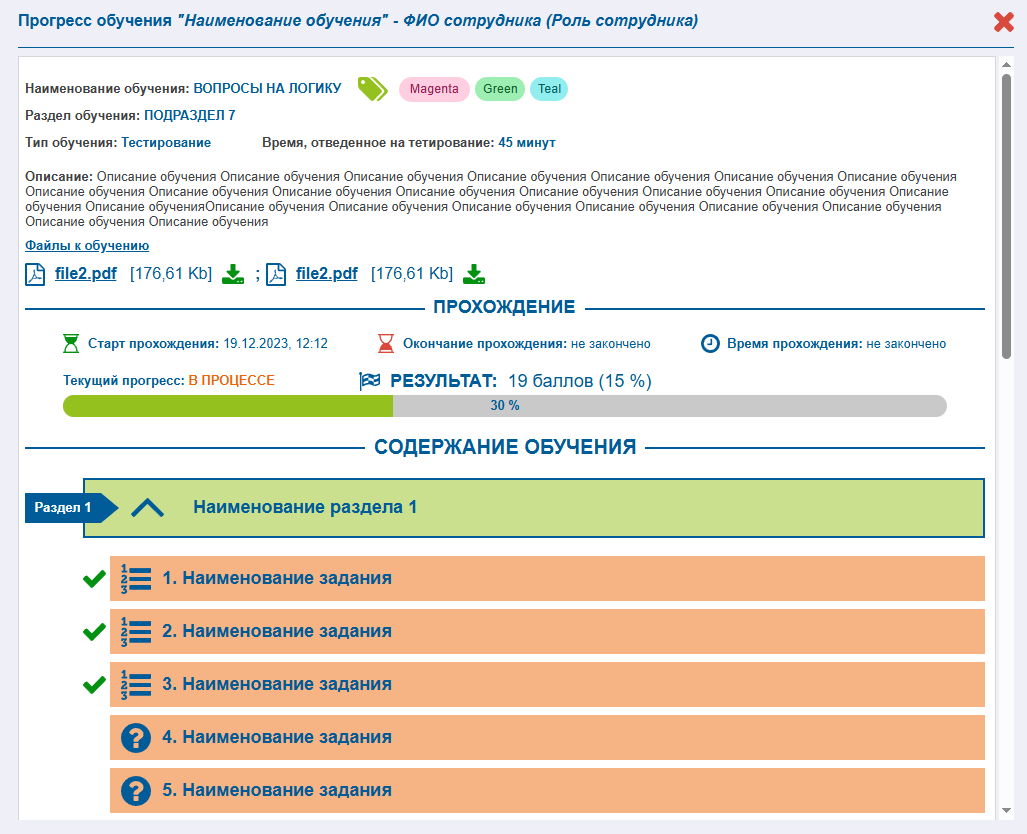Open task 2 Наименование задания row

pos(547,632)
